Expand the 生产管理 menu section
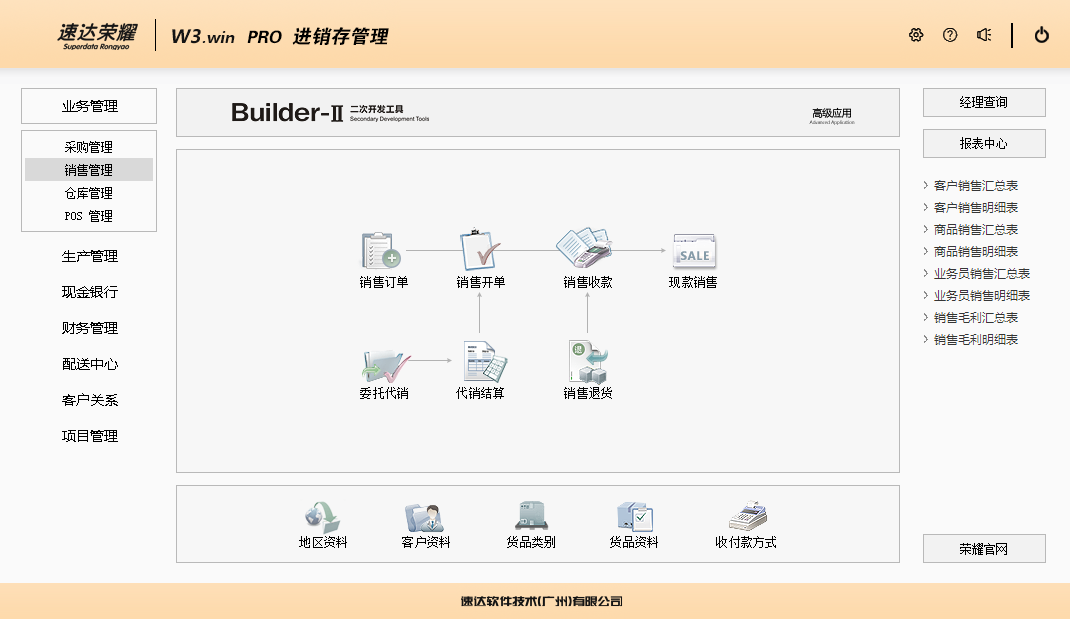The width and height of the screenshot is (1070, 619). pyautogui.click(x=89, y=256)
